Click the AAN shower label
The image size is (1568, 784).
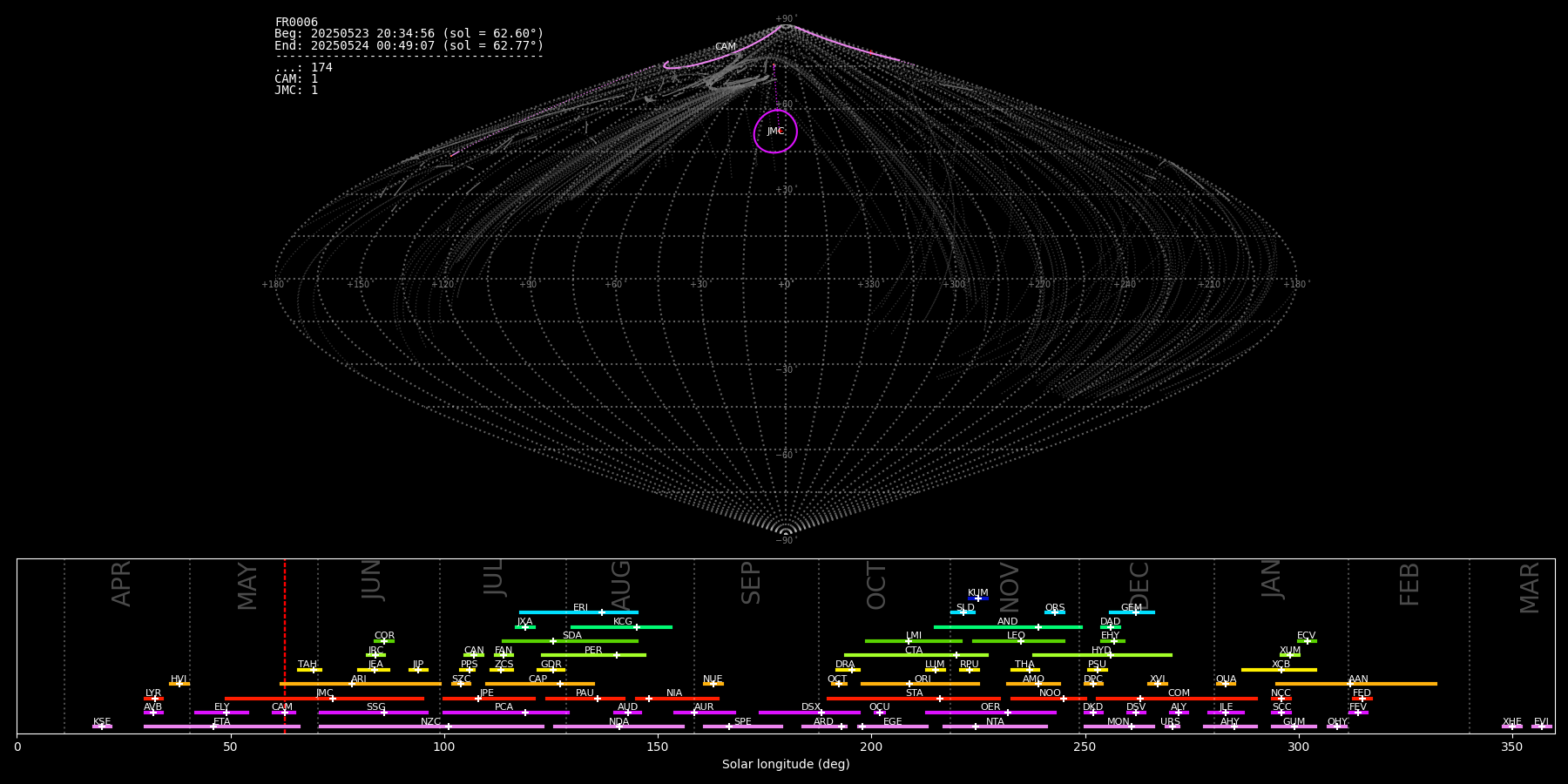pos(1359,679)
